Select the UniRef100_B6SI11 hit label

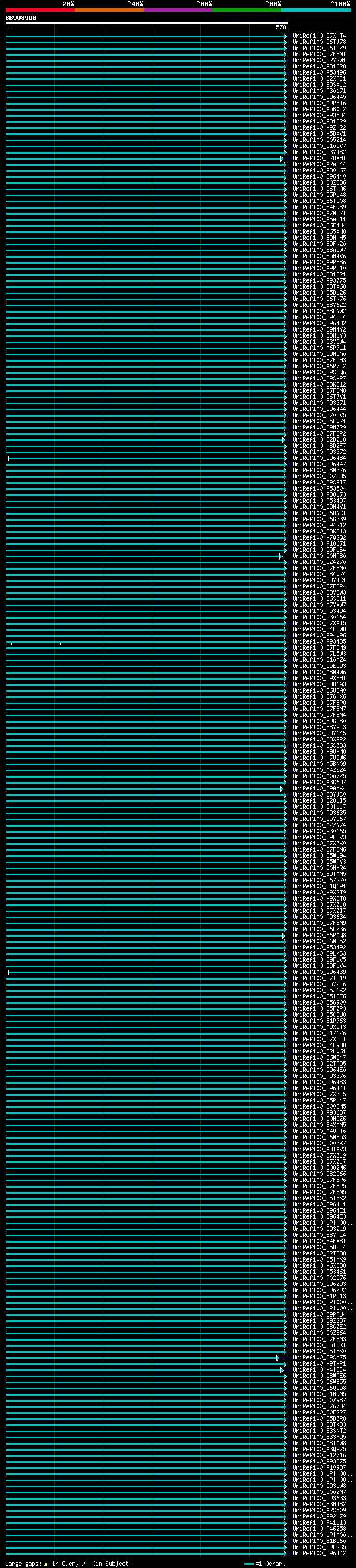319,598
